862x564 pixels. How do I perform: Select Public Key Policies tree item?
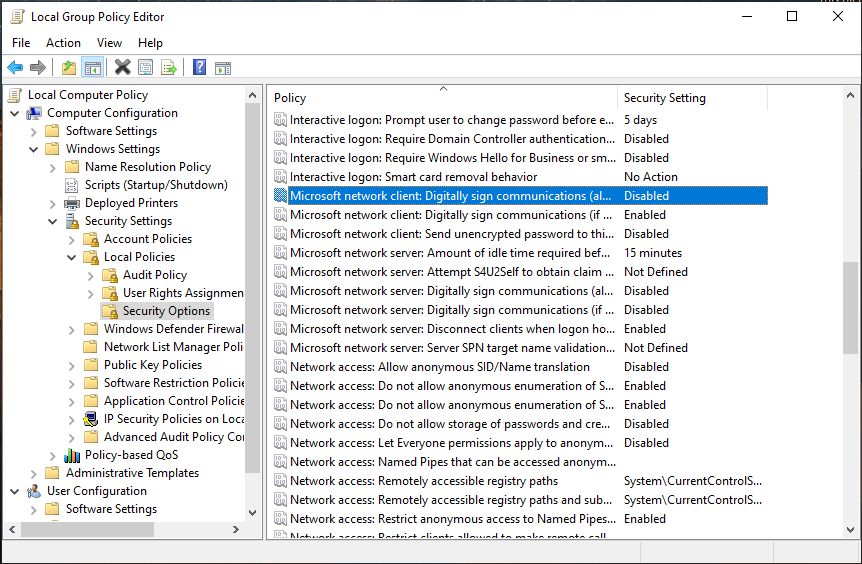point(153,365)
